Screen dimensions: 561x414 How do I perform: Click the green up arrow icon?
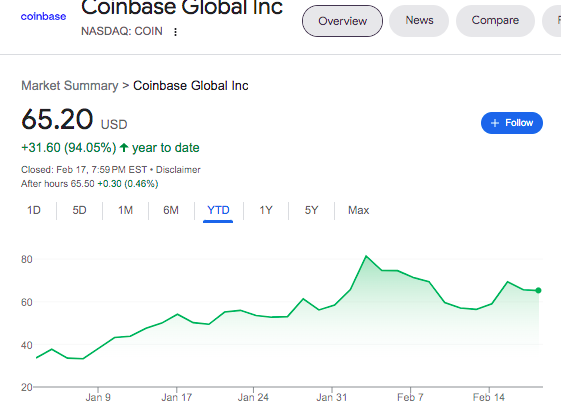(124, 147)
